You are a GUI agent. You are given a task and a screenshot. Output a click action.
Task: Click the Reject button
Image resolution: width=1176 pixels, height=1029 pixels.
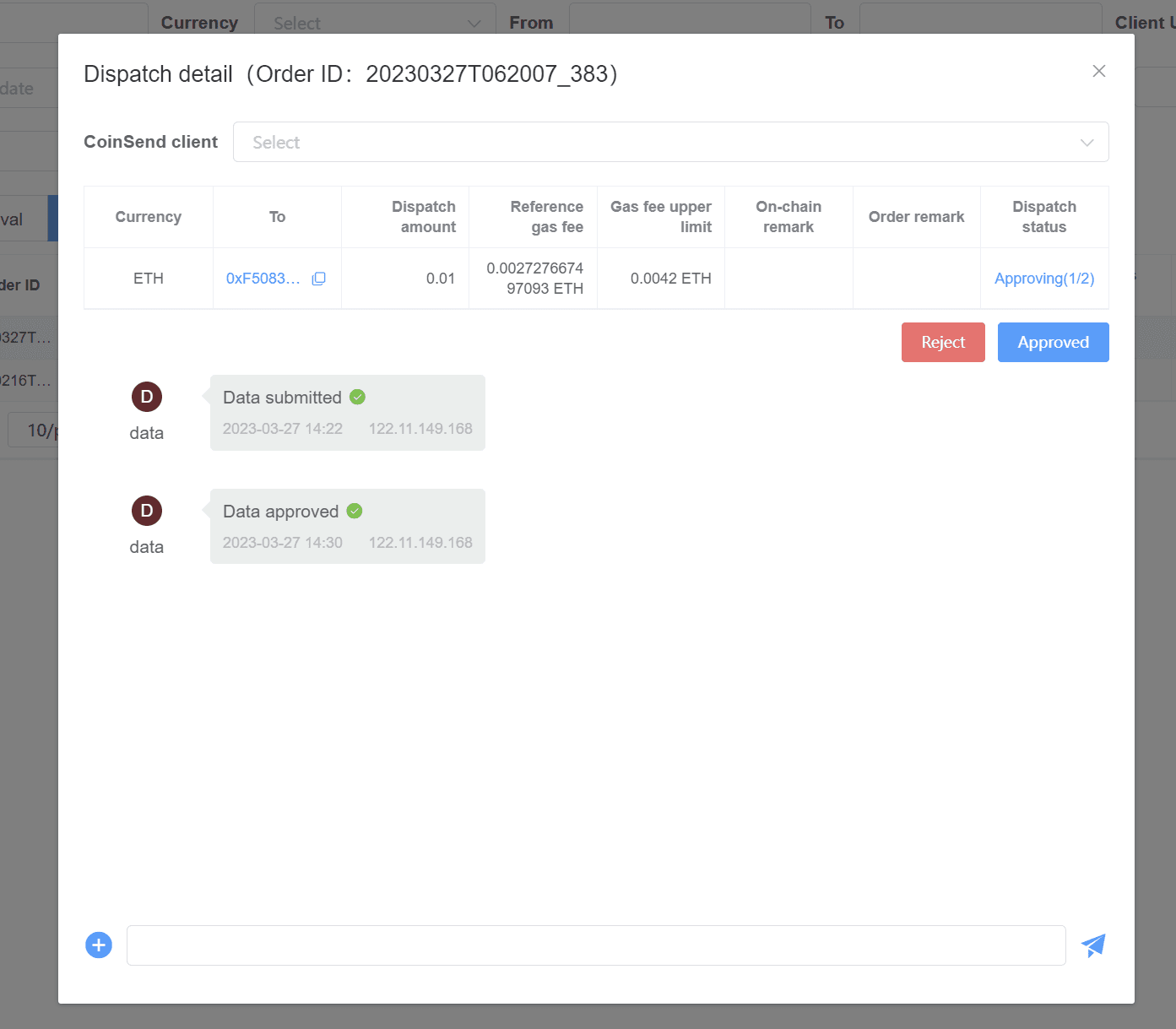pyautogui.click(x=943, y=342)
